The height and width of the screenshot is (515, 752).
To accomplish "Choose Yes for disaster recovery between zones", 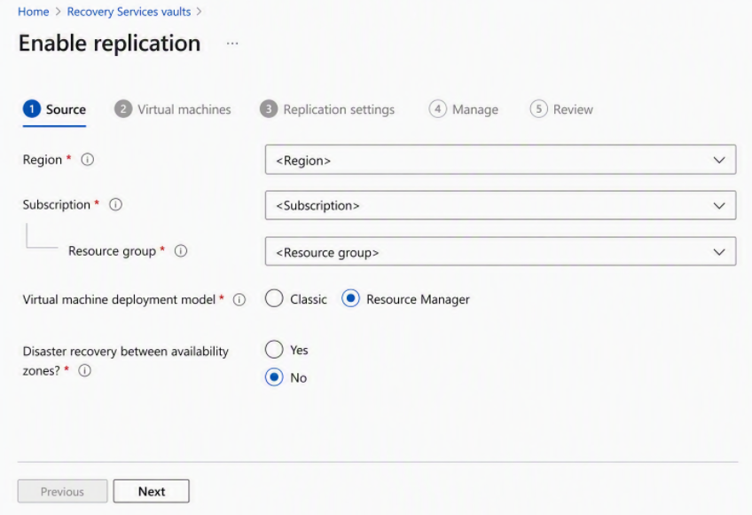I will coord(274,350).
